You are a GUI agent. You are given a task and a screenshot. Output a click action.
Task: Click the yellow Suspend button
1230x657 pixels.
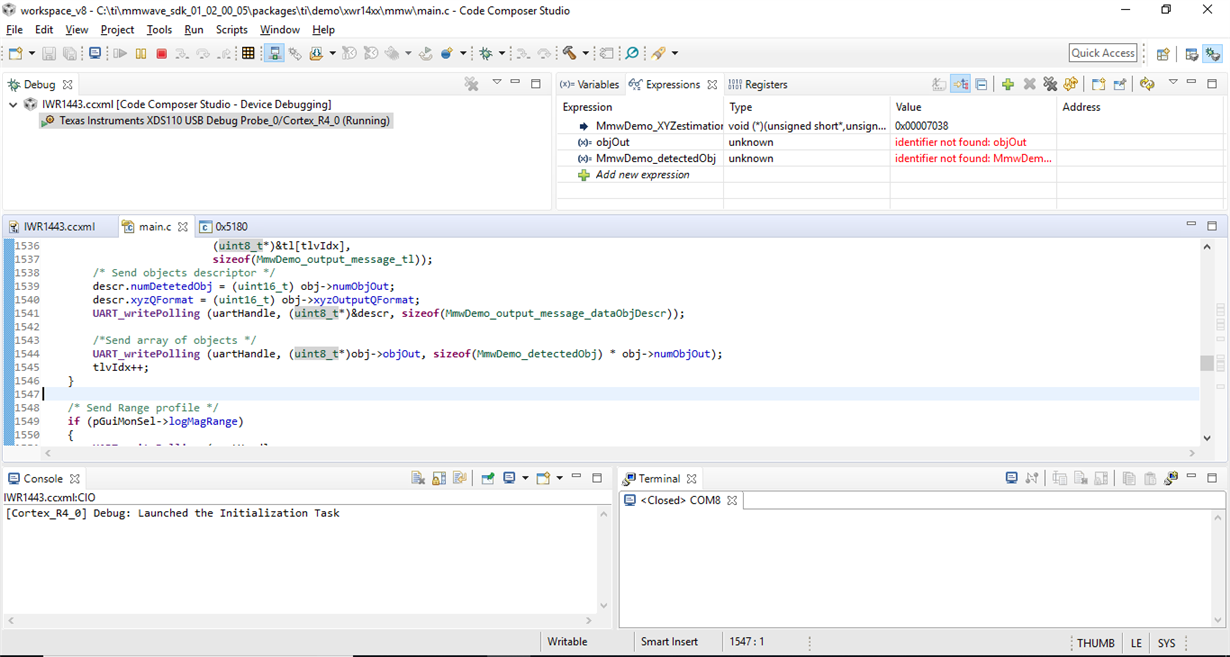141,53
